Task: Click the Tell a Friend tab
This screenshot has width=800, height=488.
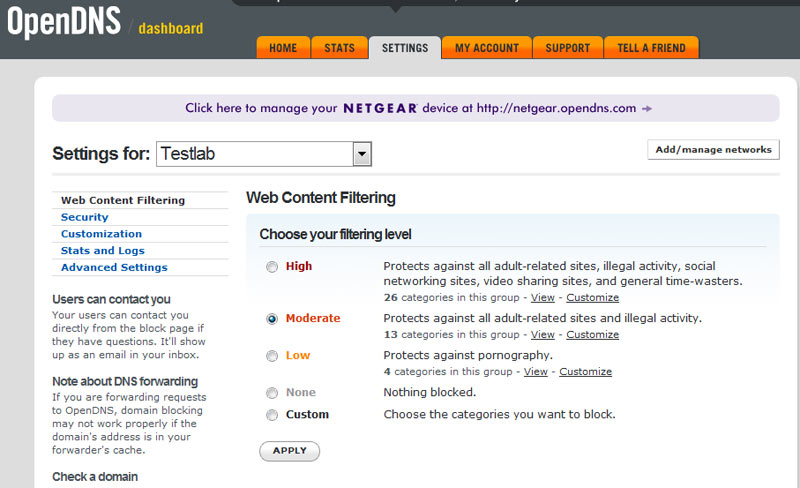Action: click(651, 48)
